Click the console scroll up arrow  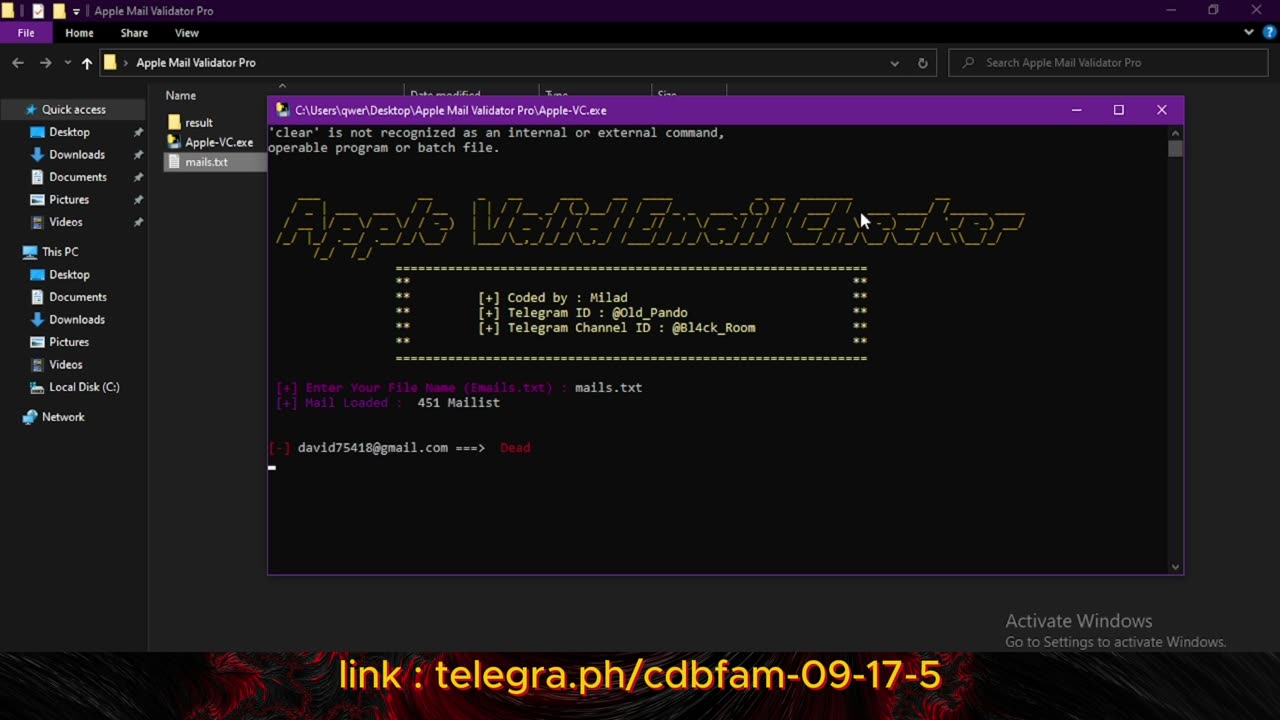1175,132
